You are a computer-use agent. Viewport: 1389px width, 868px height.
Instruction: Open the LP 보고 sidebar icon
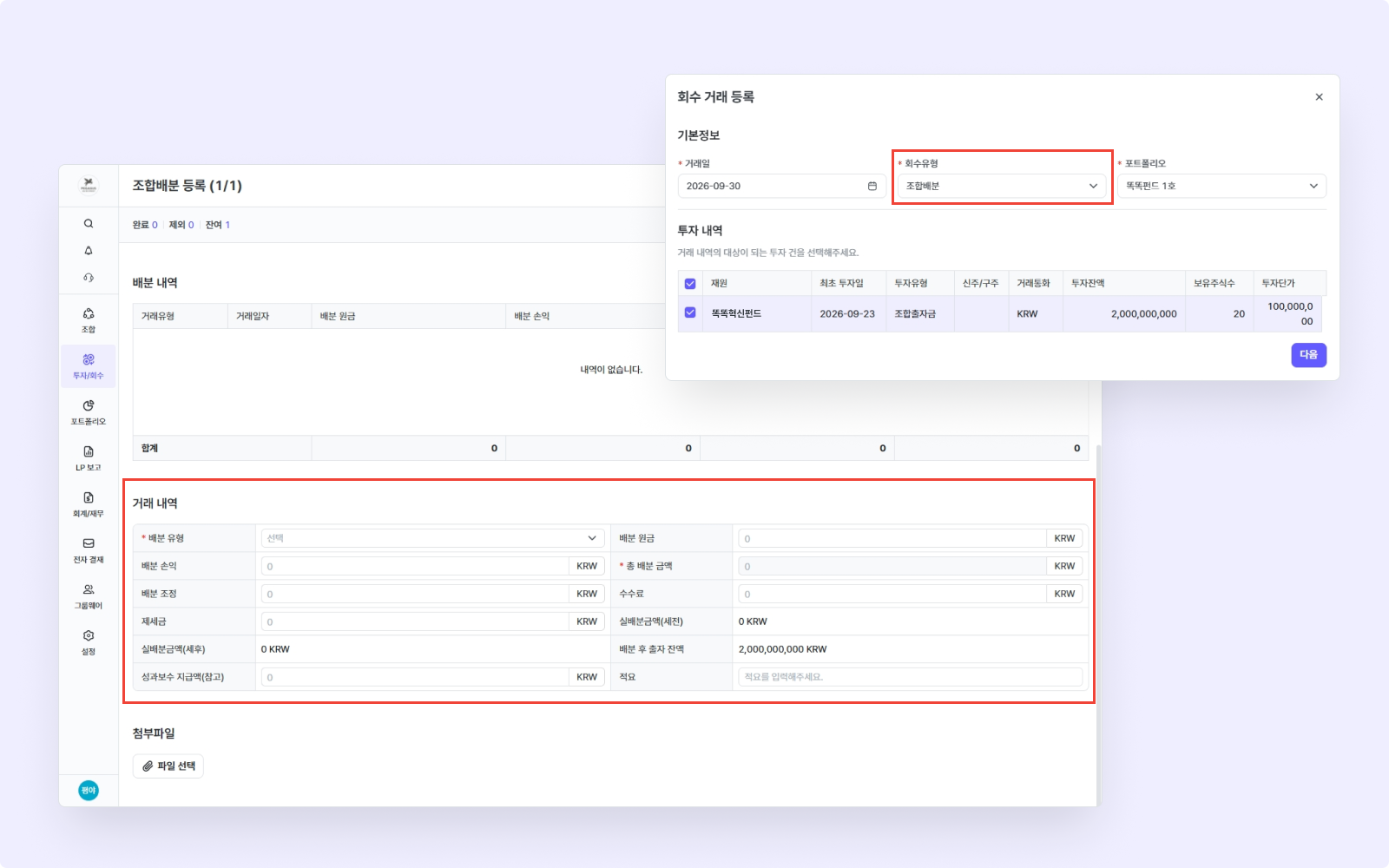click(89, 458)
